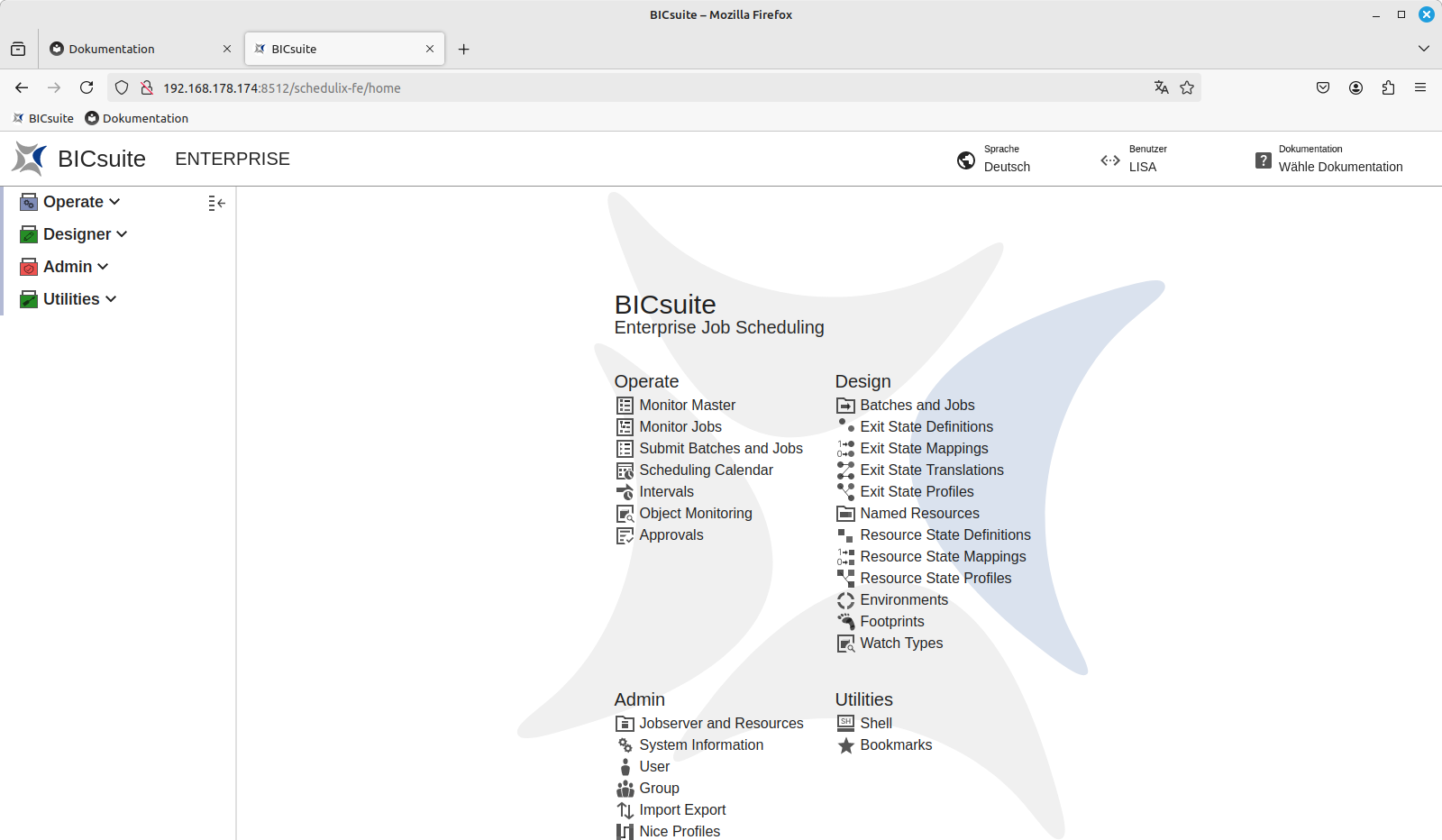Expand the Designer sidebar menu

85,234
